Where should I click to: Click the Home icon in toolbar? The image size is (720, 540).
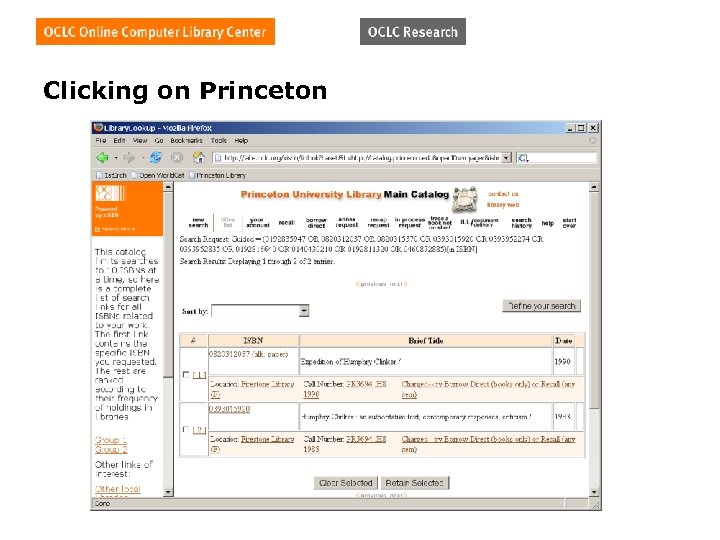[x=198, y=158]
